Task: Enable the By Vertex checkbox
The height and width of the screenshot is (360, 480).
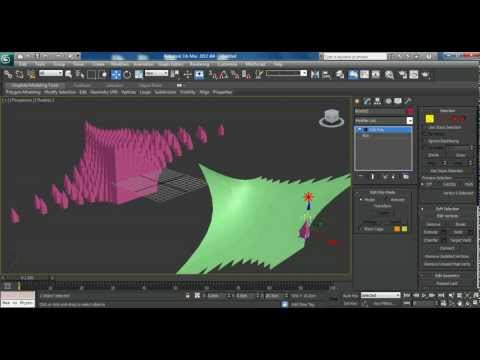Action: (425, 134)
